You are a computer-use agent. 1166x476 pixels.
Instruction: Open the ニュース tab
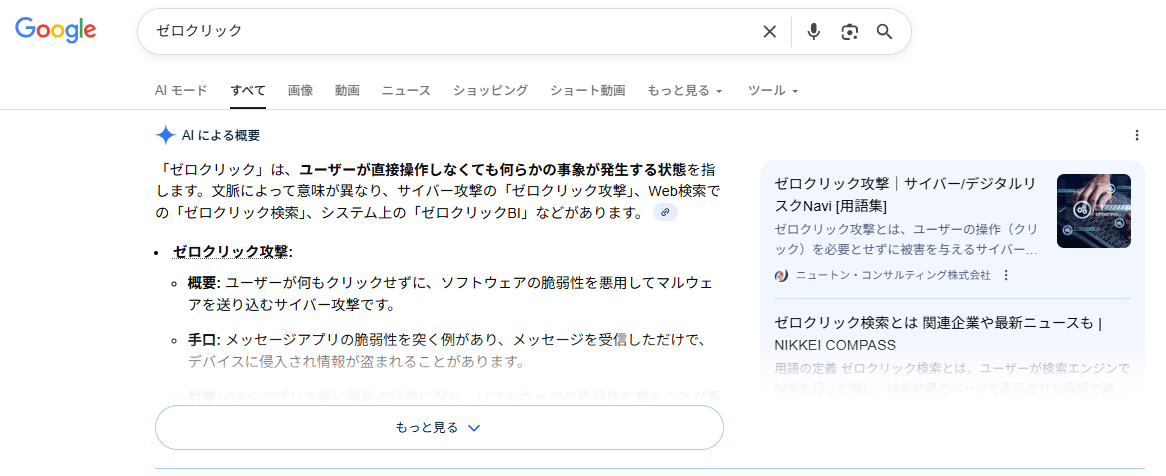[x=406, y=90]
